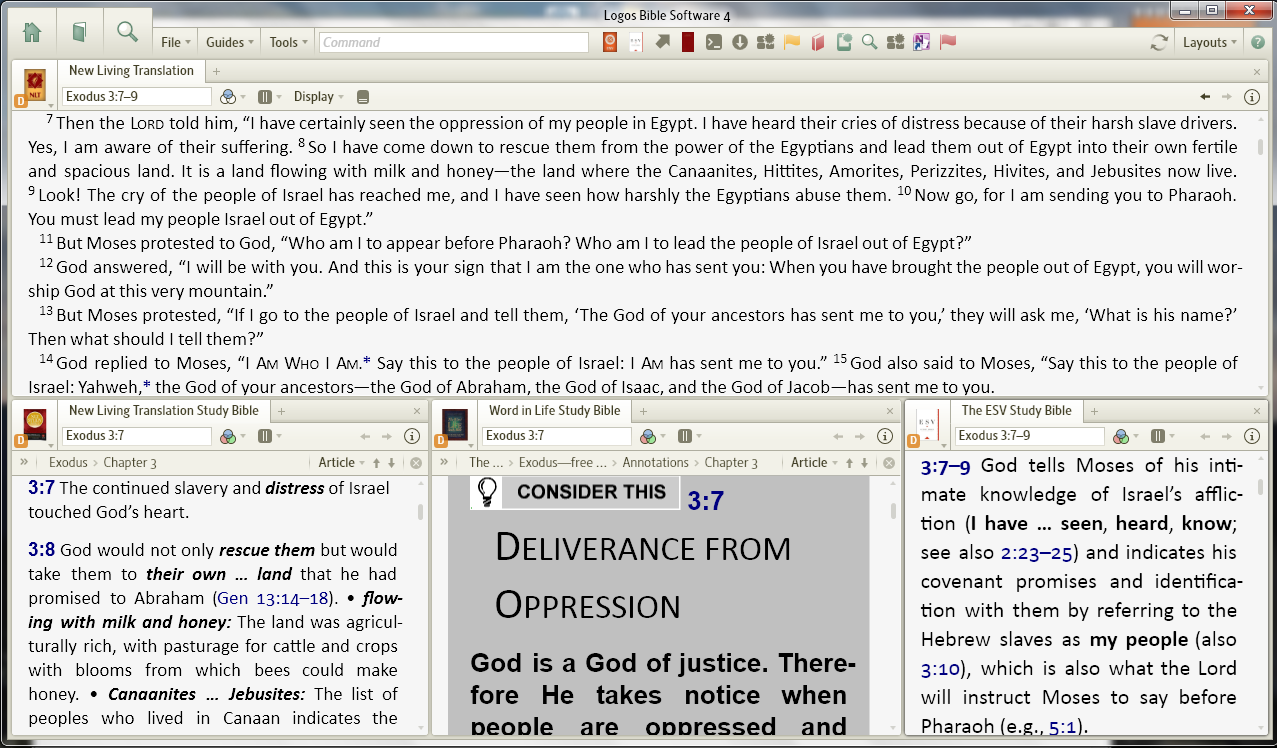Select The ESV Study Bible tab
The image size is (1277, 748).
1016,411
